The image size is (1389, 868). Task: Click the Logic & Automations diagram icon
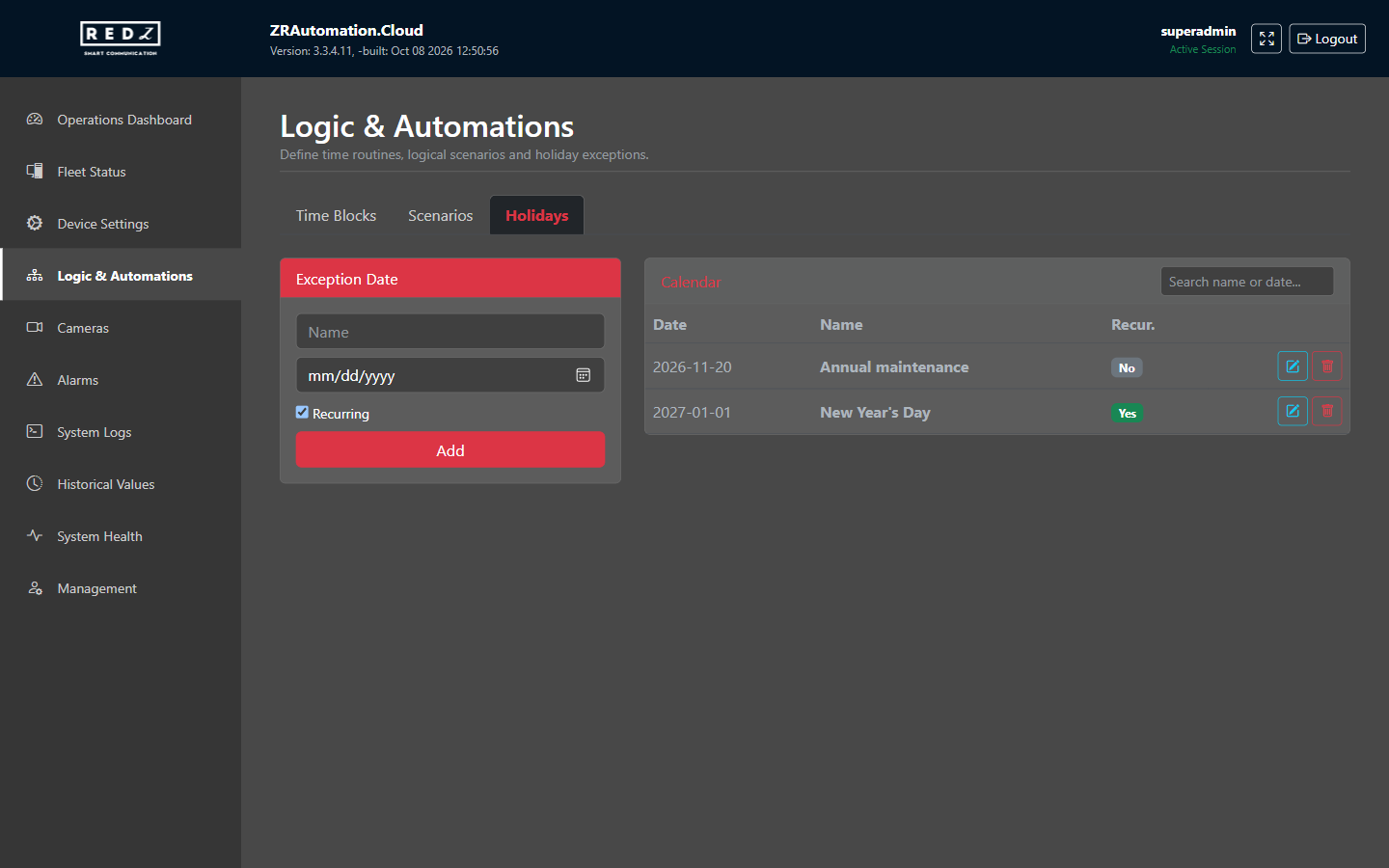pos(35,276)
